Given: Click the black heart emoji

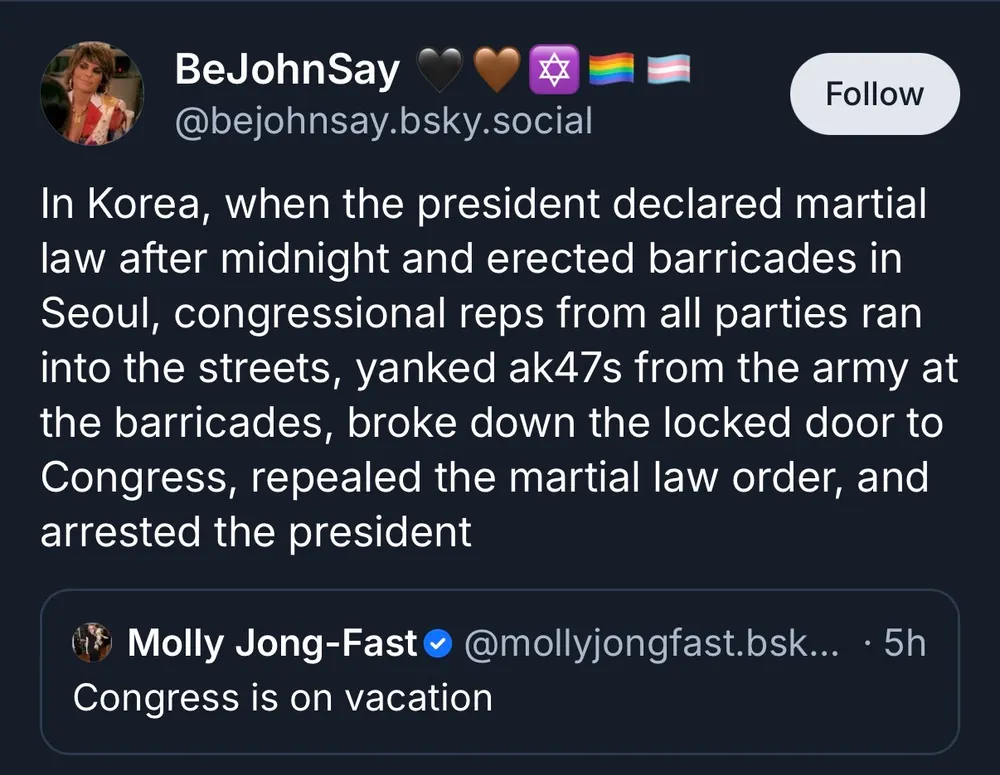Looking at the screenshot, I should pos(438,69).
